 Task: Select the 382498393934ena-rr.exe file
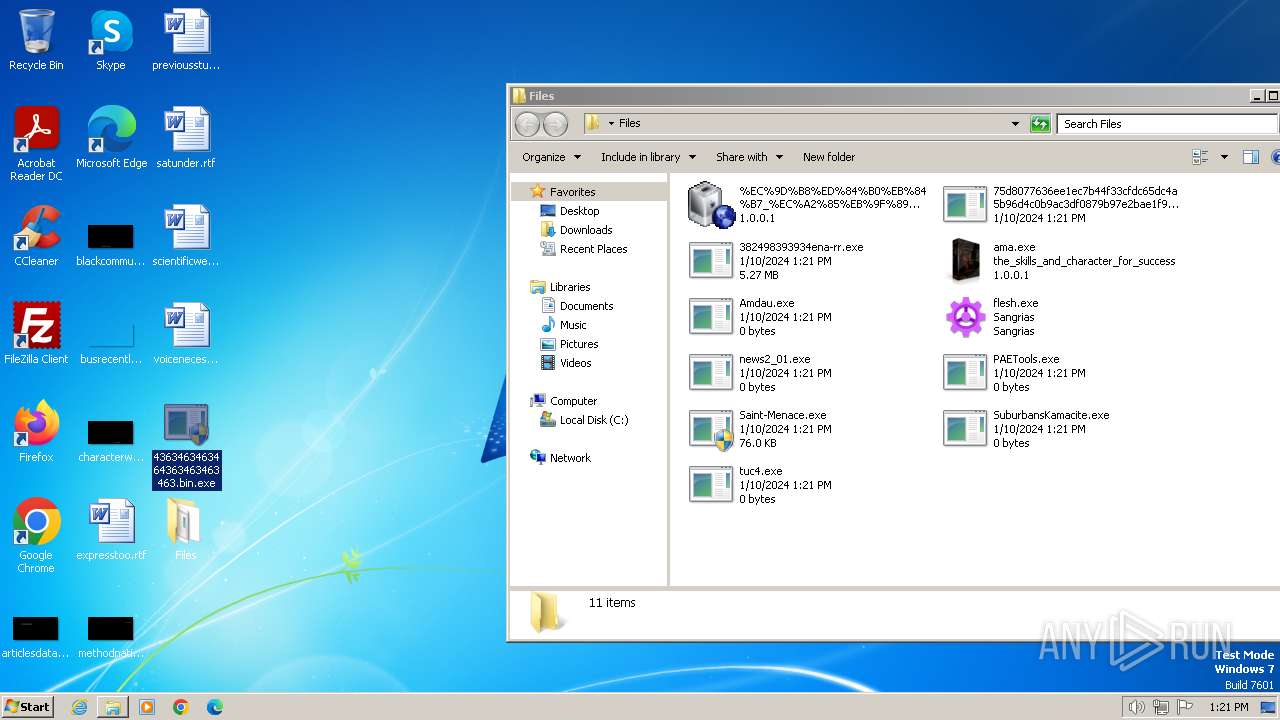pyautogui.click(x=776, y=261)
